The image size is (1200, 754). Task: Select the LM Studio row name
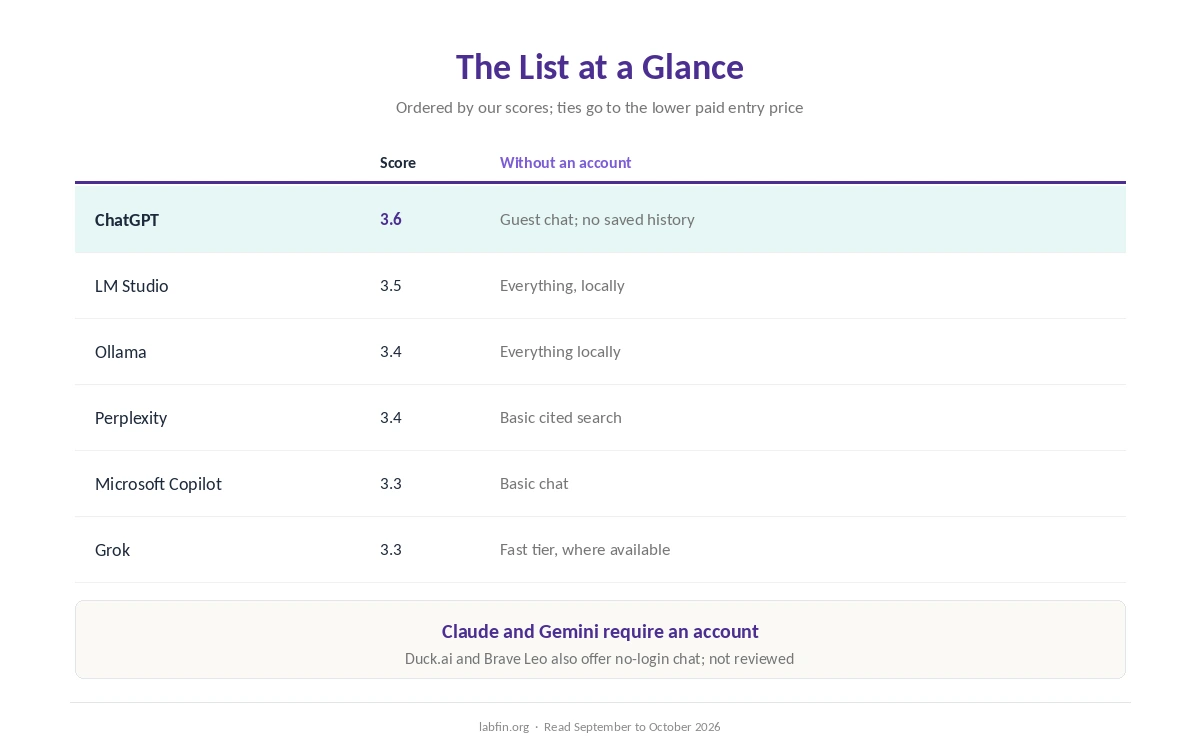point(132,286)
